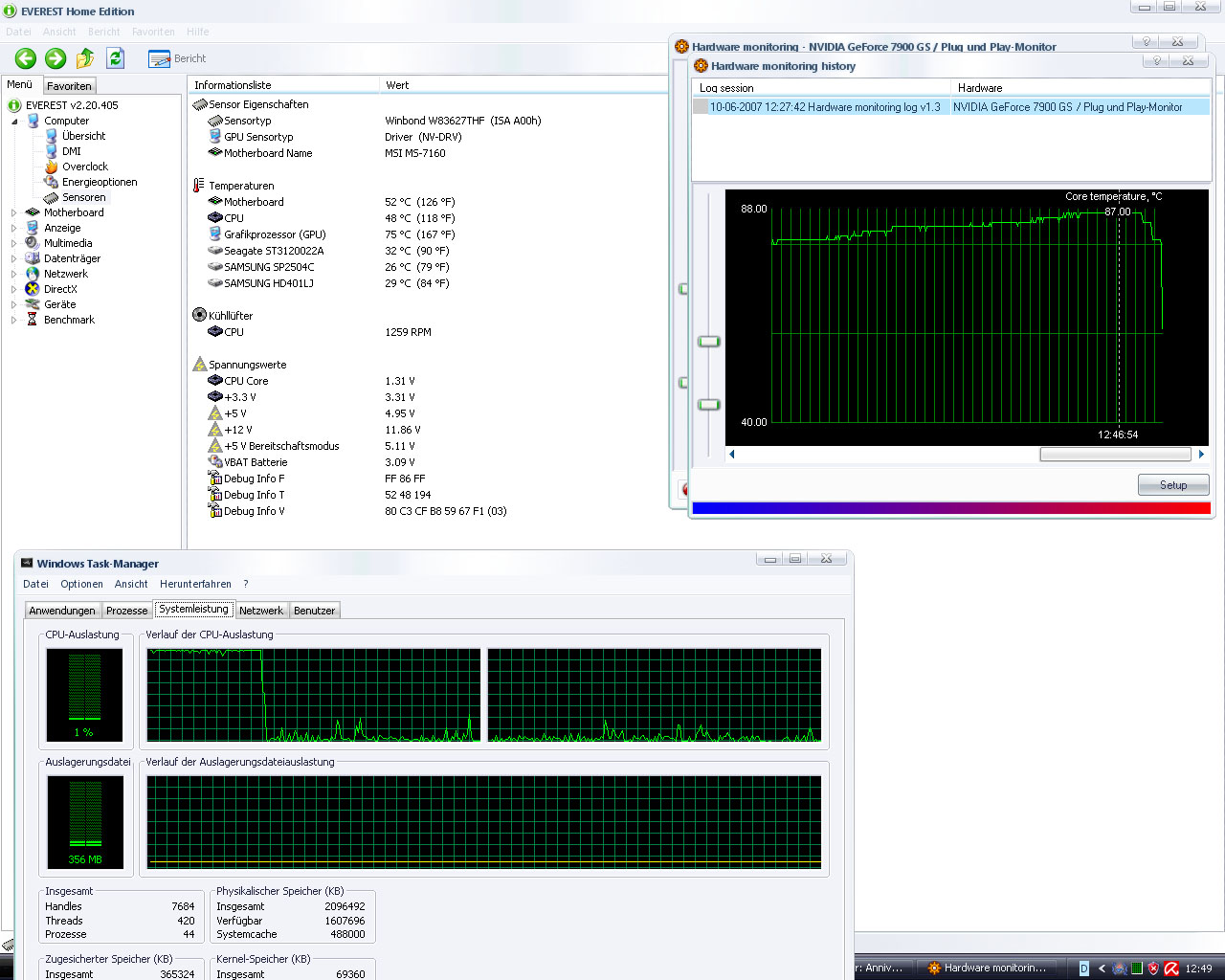The image size is (1225, 980).
Task: Open Task-Manager Optionen menu
Action: click(x=81, y=584)
